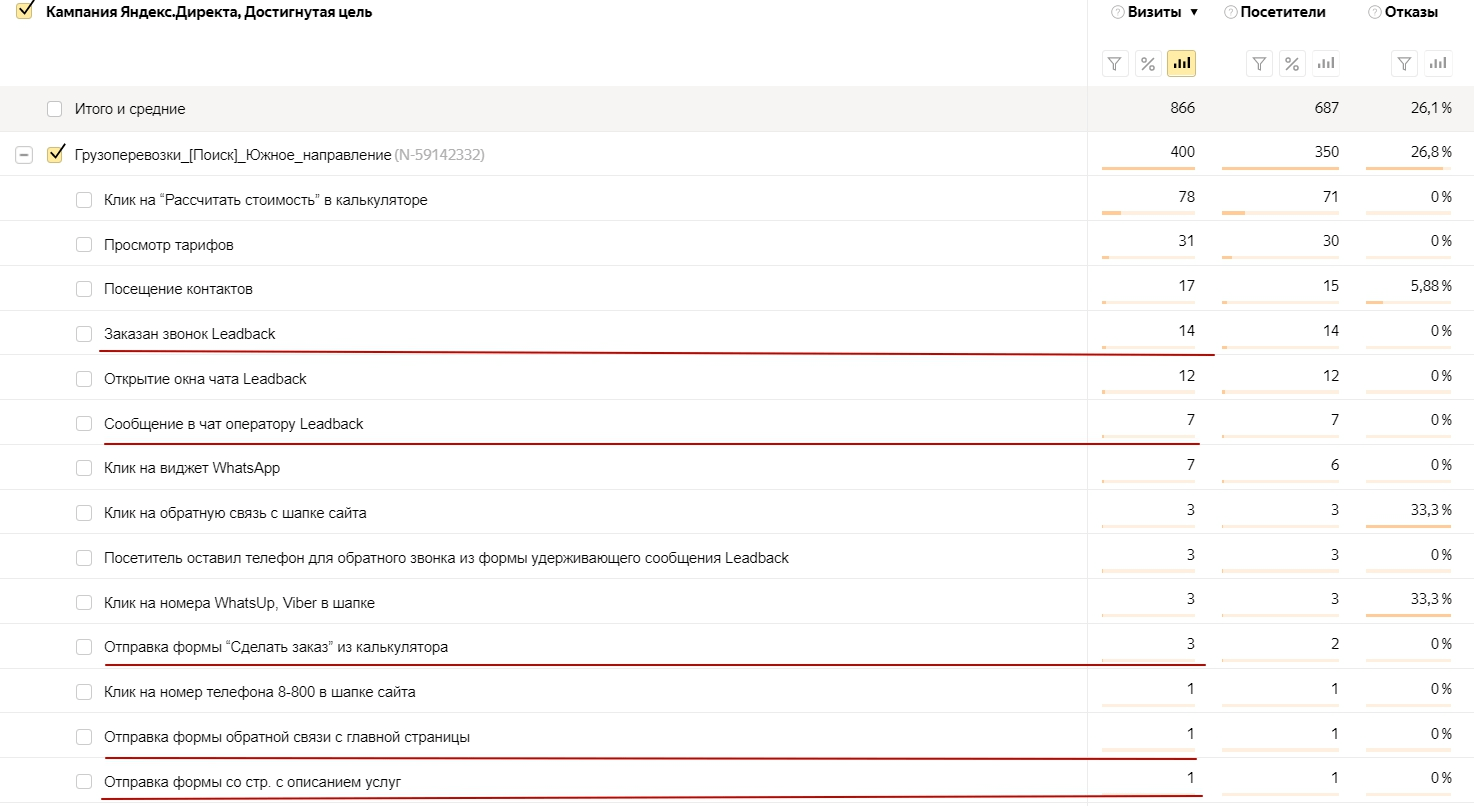This screenshot has width=1474, height=806.
Task: Click percent icon under Визиты column
Action: click(1148, 64)
